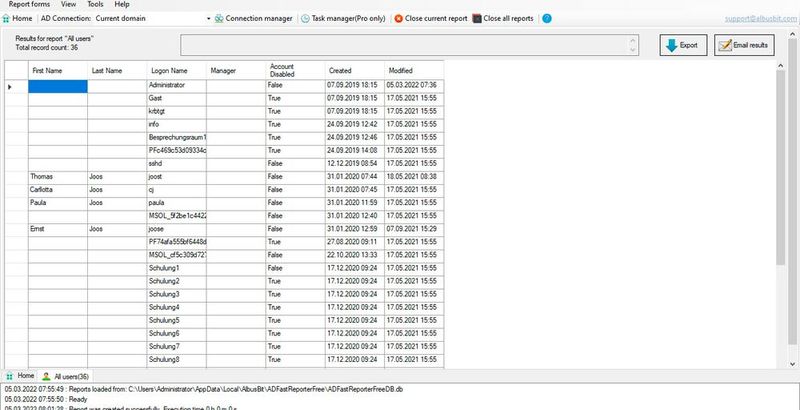Screen dimensions: 800x410
Task: Select the info logon name cell
Action: [177, 124]
